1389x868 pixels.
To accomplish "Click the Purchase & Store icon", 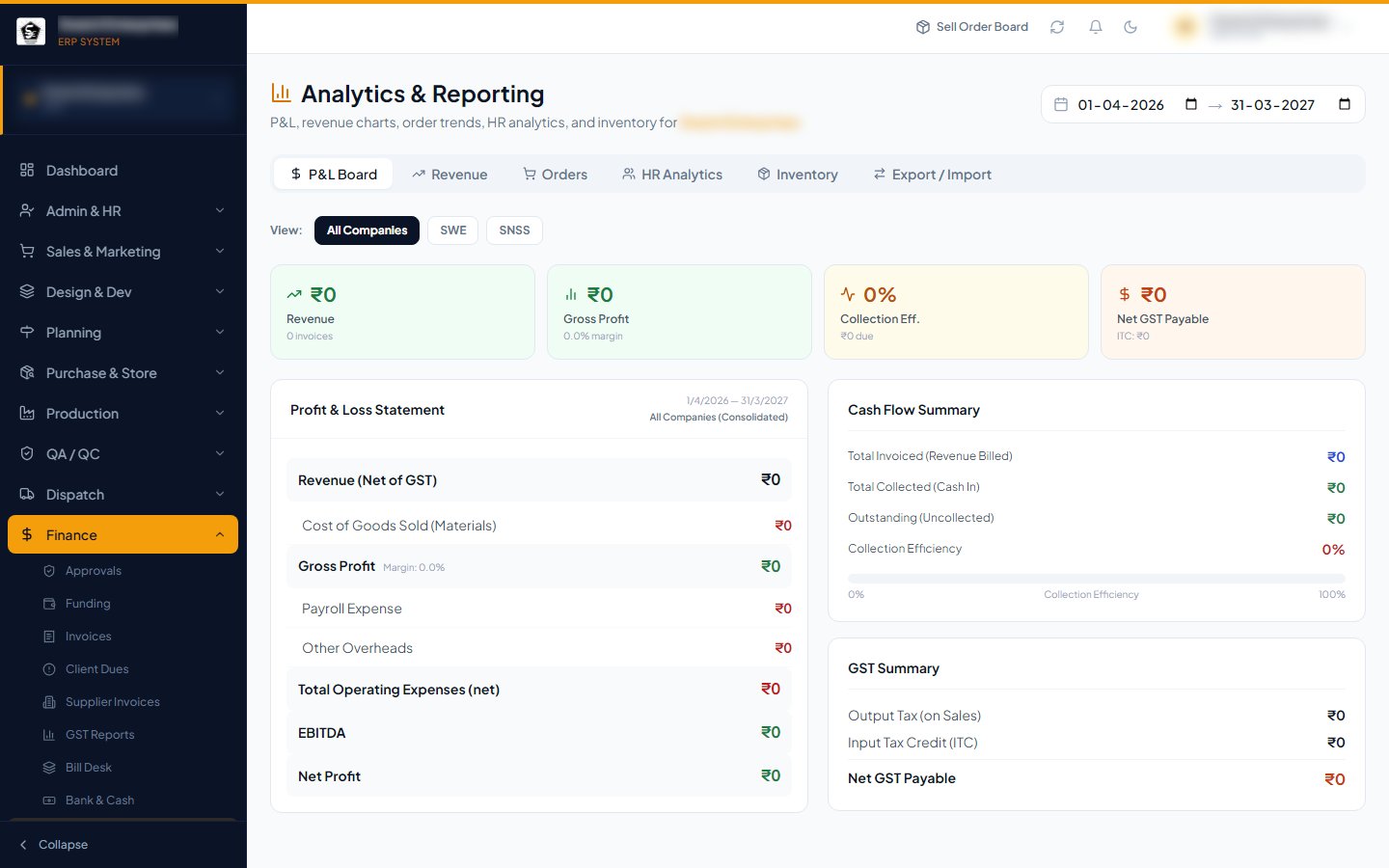I will (27, 372).
